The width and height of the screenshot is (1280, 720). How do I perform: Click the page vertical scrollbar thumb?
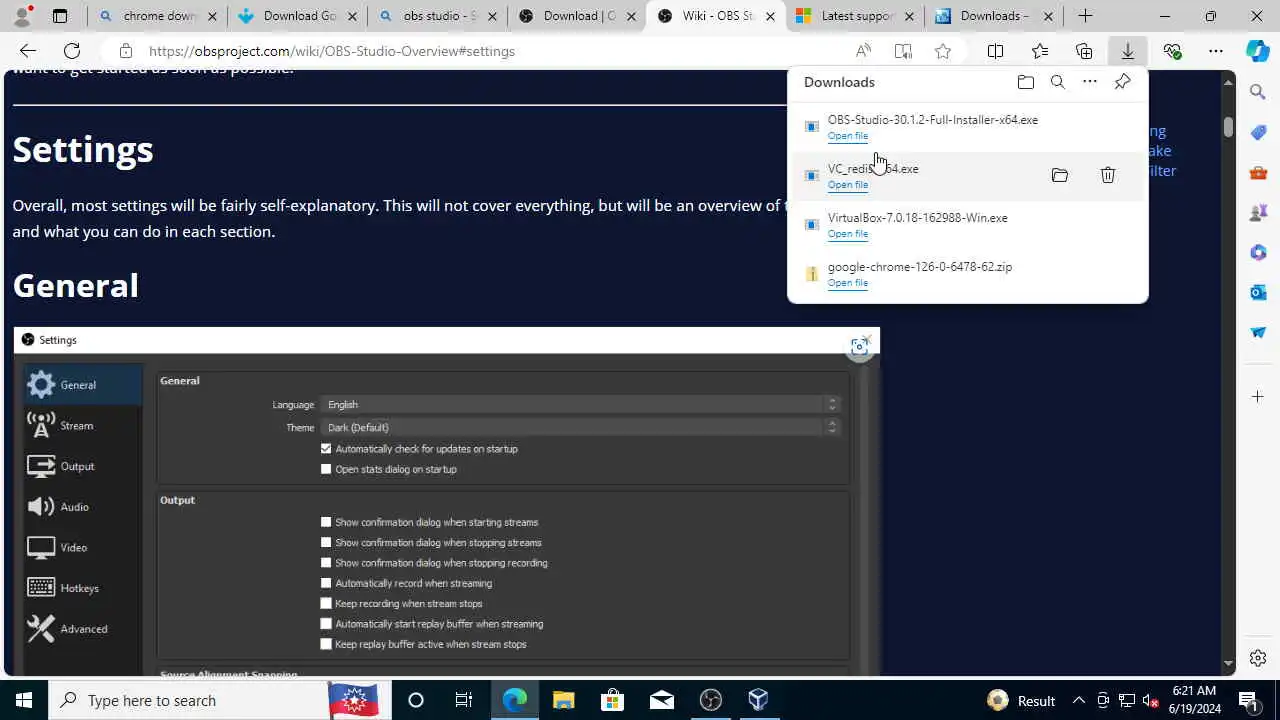click(1228, 127)
